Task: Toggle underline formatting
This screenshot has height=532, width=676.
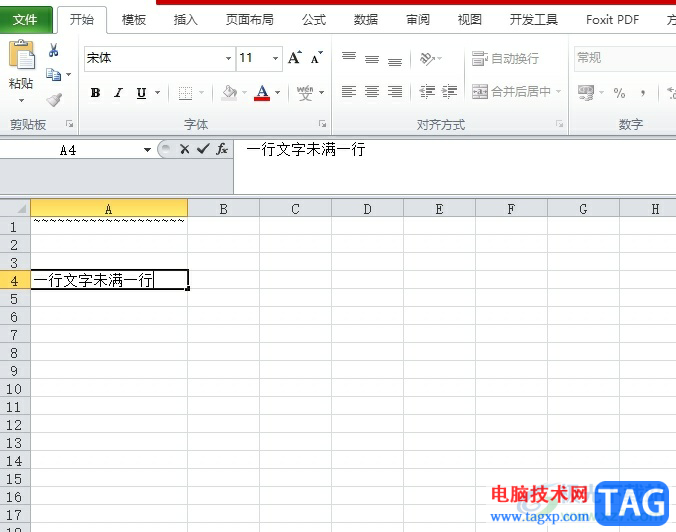Action: point(141,92)
